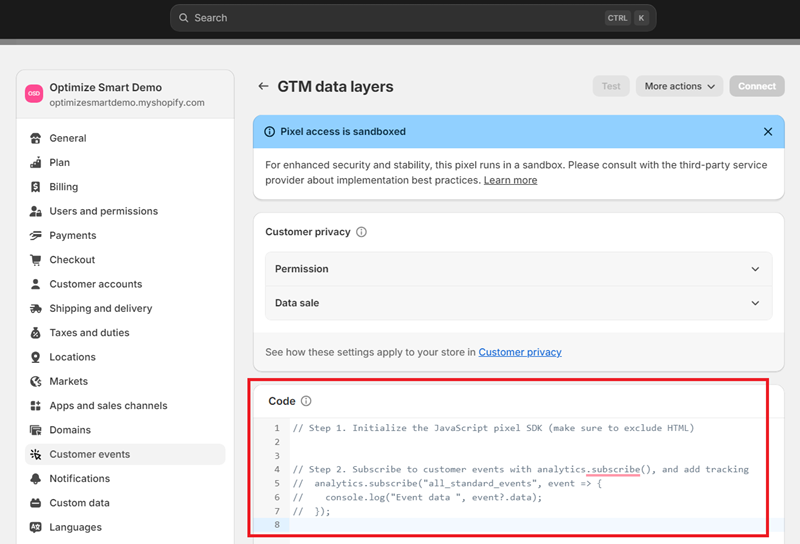
Task: Click the Optimize Smart Demo store logo
Action: click(34, 93)
